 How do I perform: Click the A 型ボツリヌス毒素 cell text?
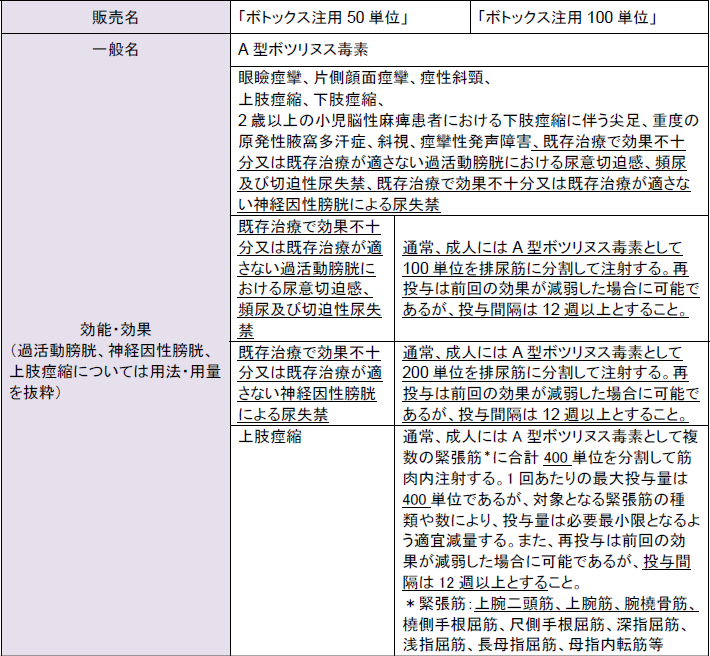[x=303, y=49]
